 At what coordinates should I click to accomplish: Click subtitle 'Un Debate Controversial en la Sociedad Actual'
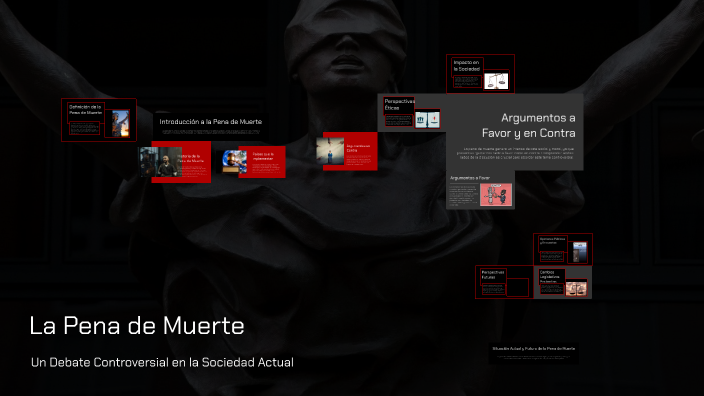[162, 362]
